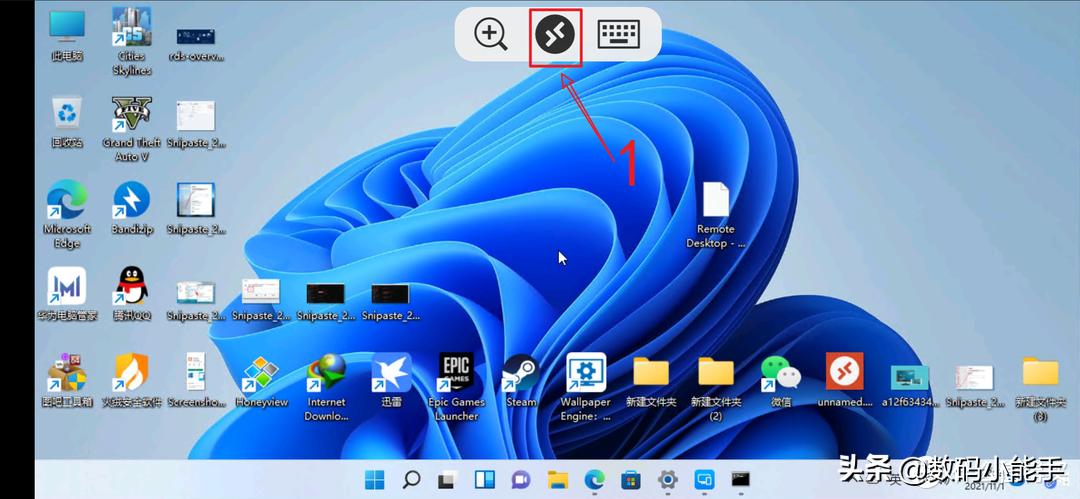Select the Steam desktop shortcut

tap(521, 380)
